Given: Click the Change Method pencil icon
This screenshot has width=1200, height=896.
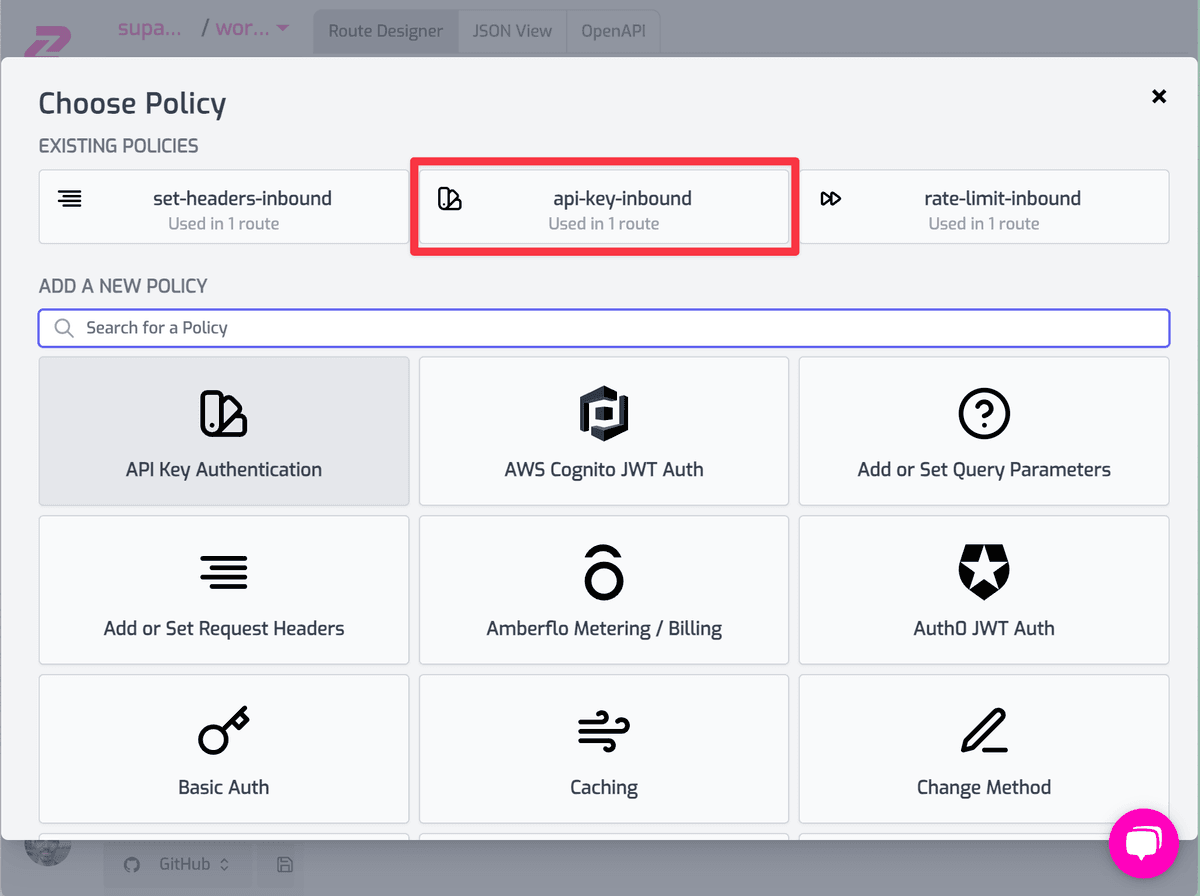Looking at the screenshot, I should [984, 731].
